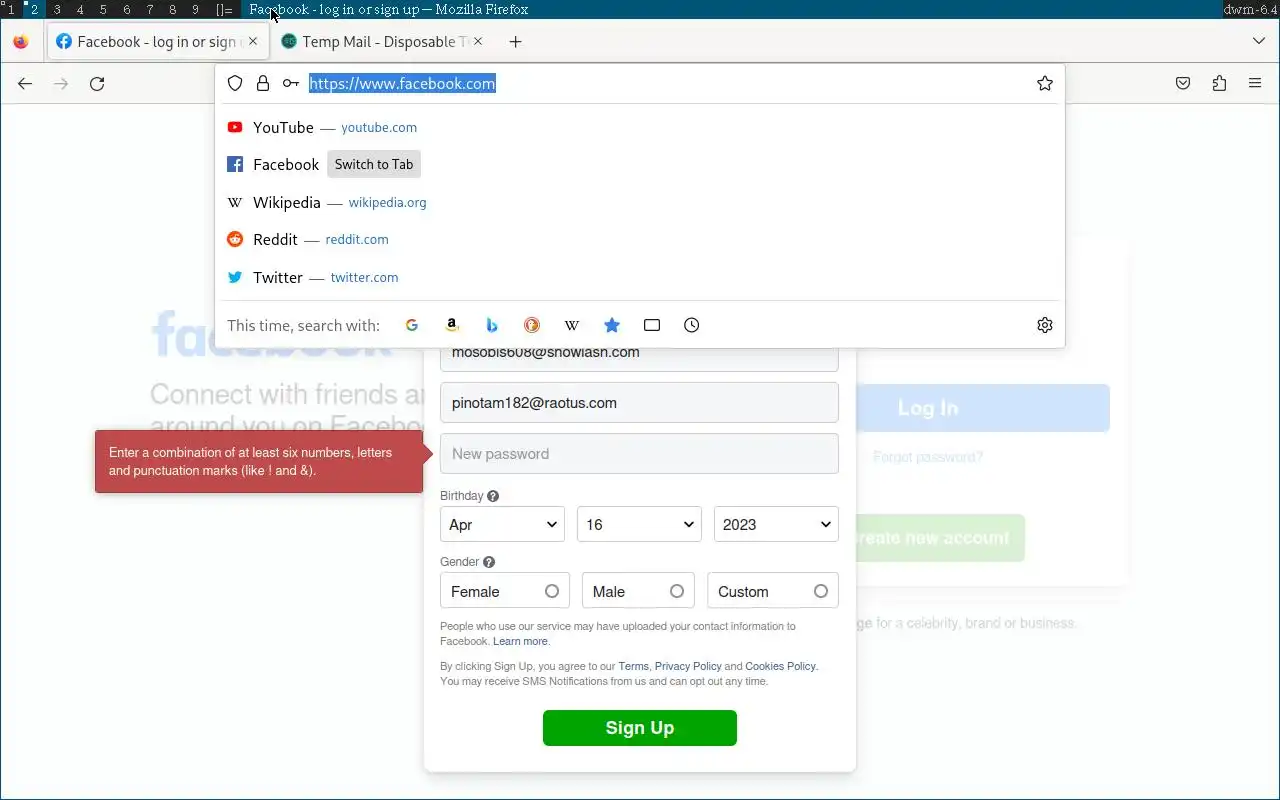This screenshot has height=800, width=1280.
Task: Switch to the Temp Mail browser tab
Action: click(x=382, y=42)
